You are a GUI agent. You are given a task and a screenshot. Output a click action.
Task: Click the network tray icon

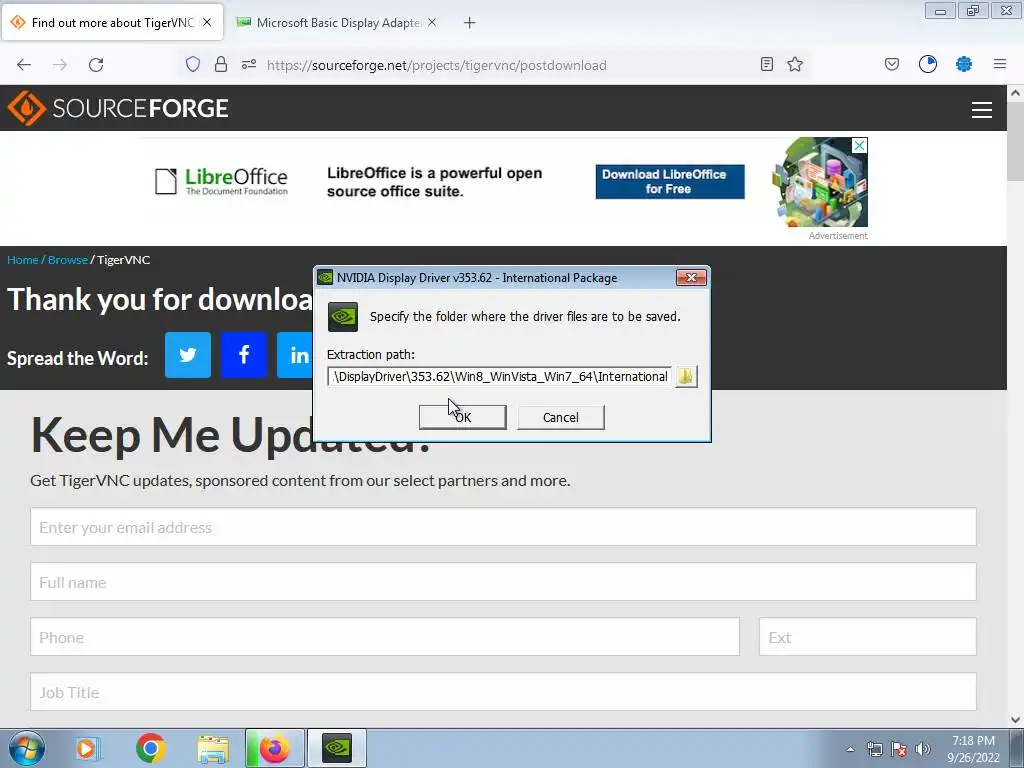tap(874, 749)
